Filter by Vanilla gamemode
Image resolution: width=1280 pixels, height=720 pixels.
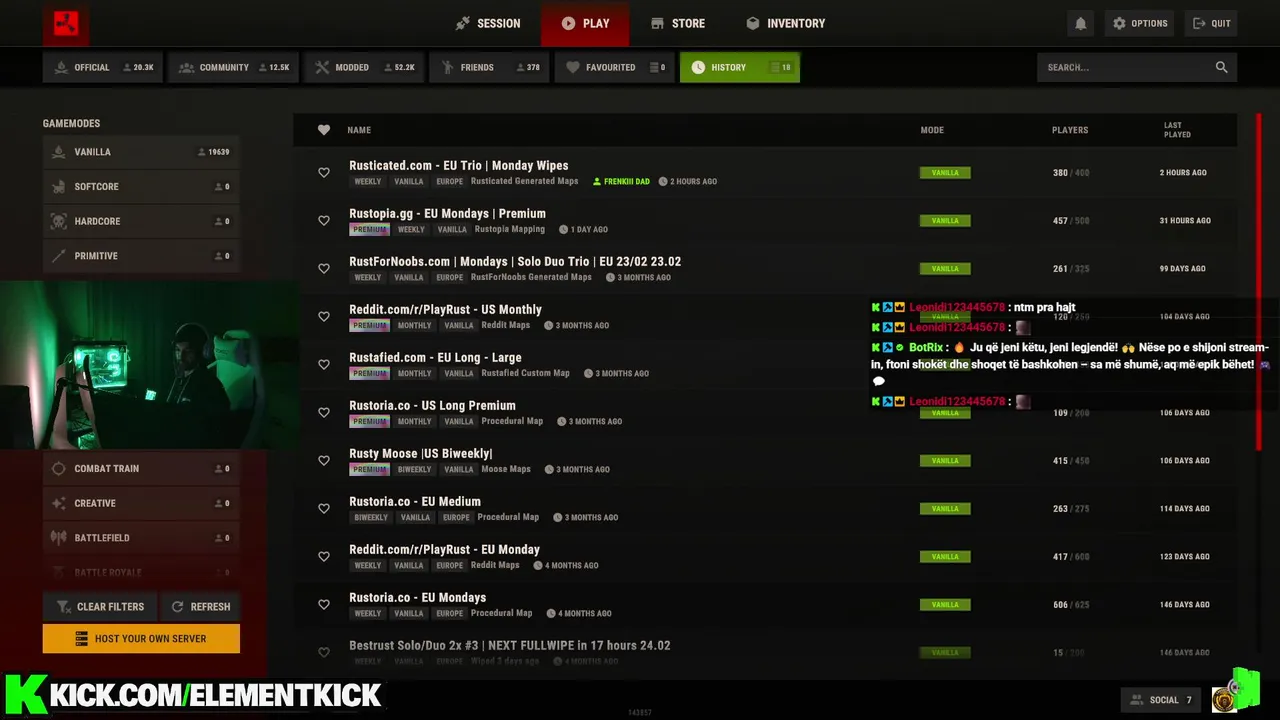(141, 152)
